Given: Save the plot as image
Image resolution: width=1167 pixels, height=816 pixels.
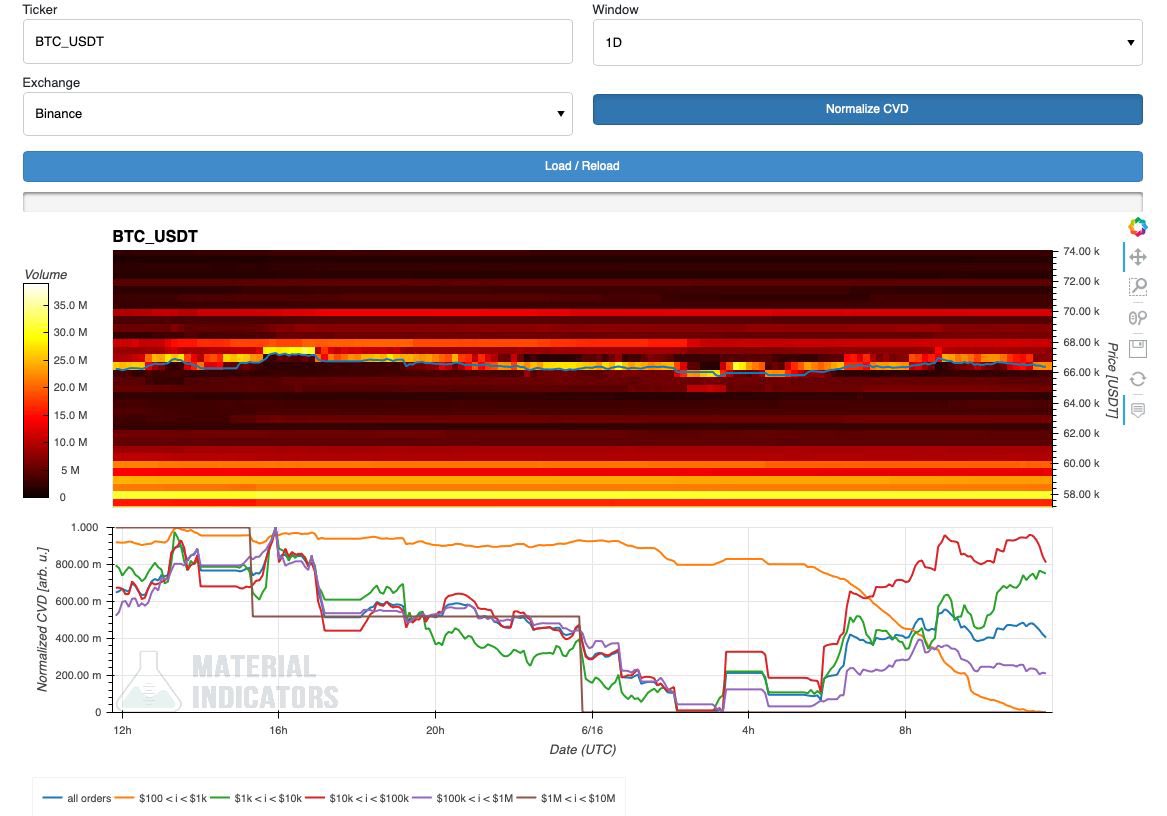Looking at the screenshot, I should point(1137,348).
